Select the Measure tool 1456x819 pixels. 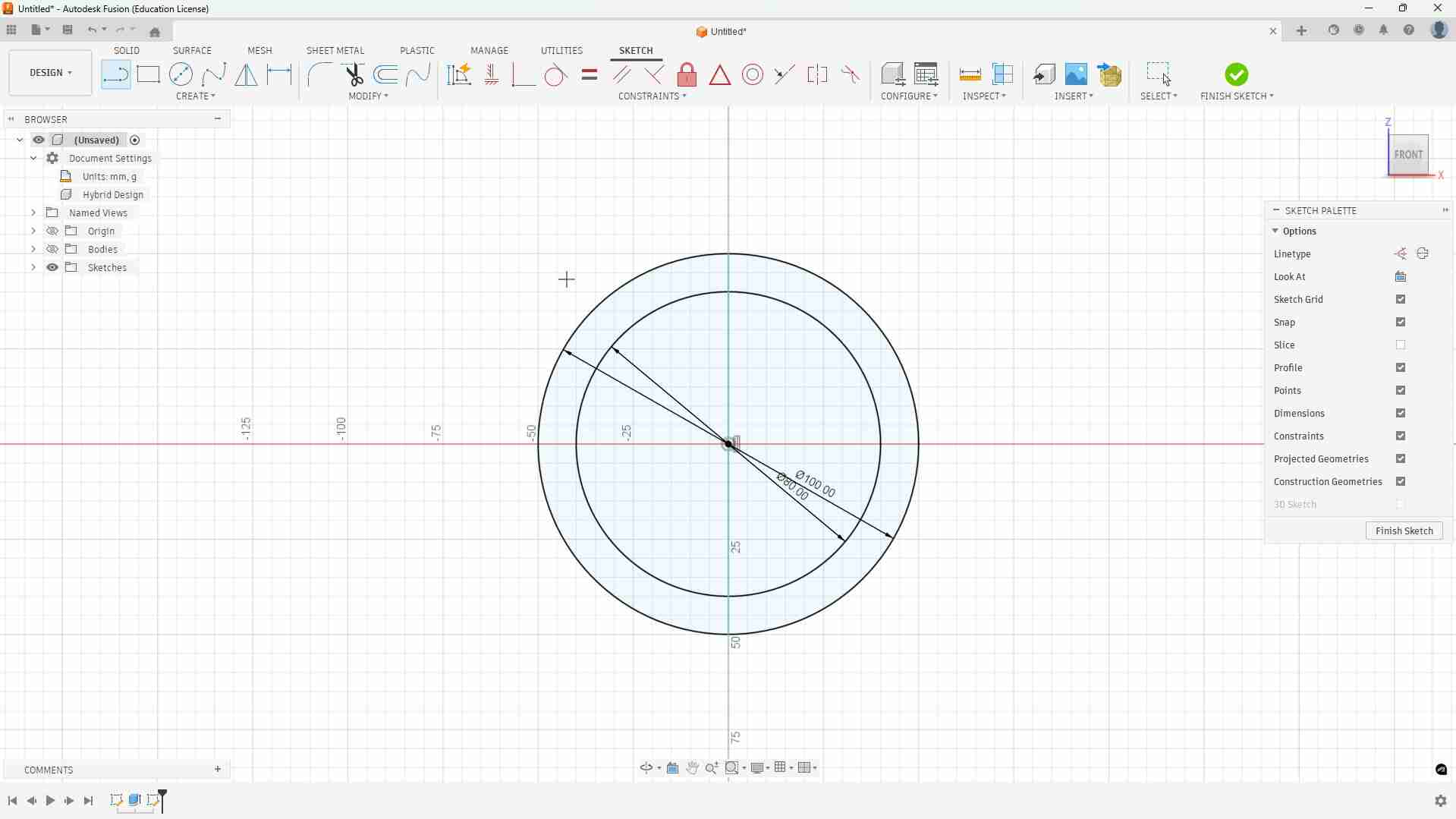(970, 74)
